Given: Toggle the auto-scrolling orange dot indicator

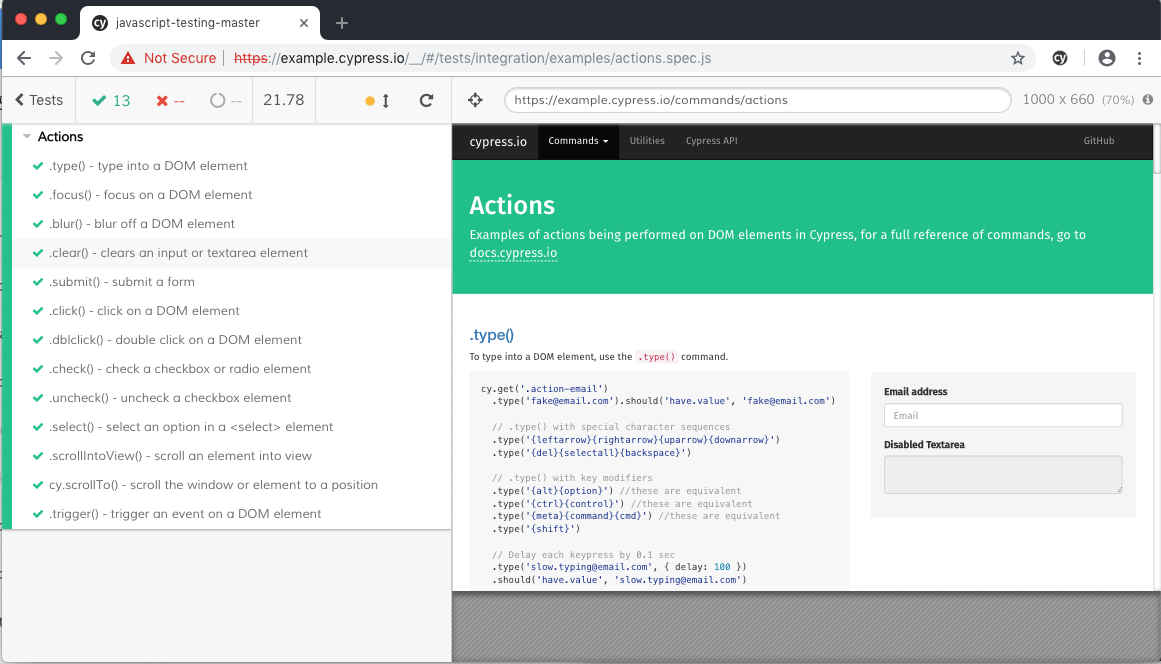Looking at the screenshot, I should click(370, 101).
